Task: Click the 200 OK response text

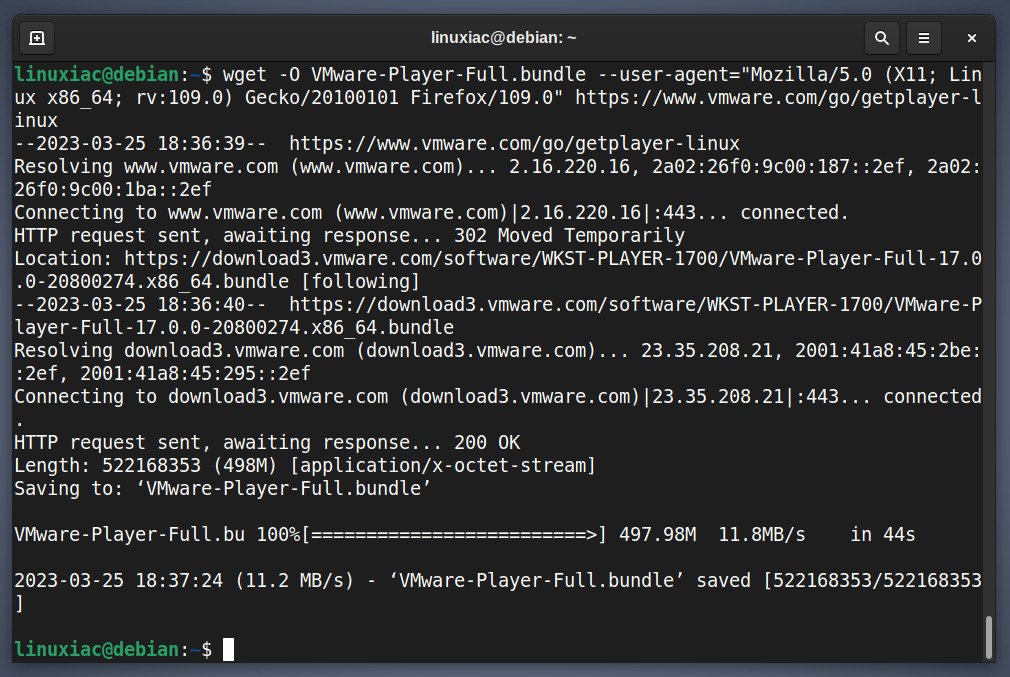Action: pos(487,443)
